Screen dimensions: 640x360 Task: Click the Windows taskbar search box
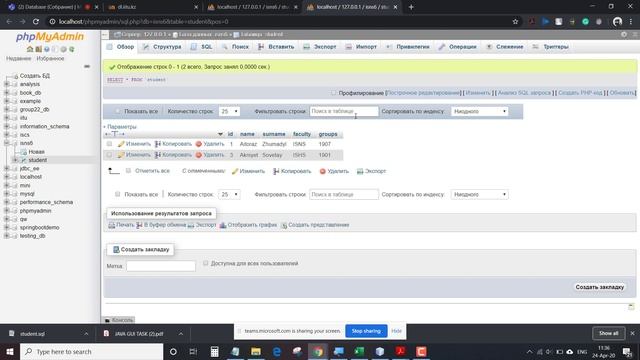(91, 351)
